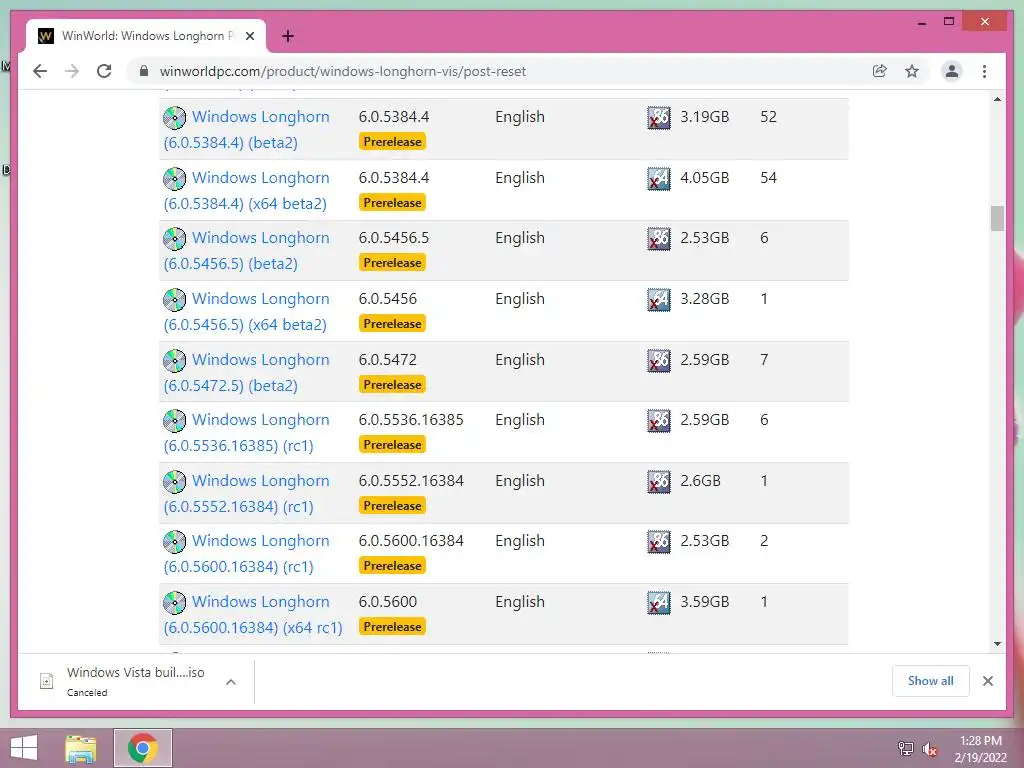Bookmark this page with the star
Image resolution: width=1024 pixels, height=768 pixels.
coord(912,71)
